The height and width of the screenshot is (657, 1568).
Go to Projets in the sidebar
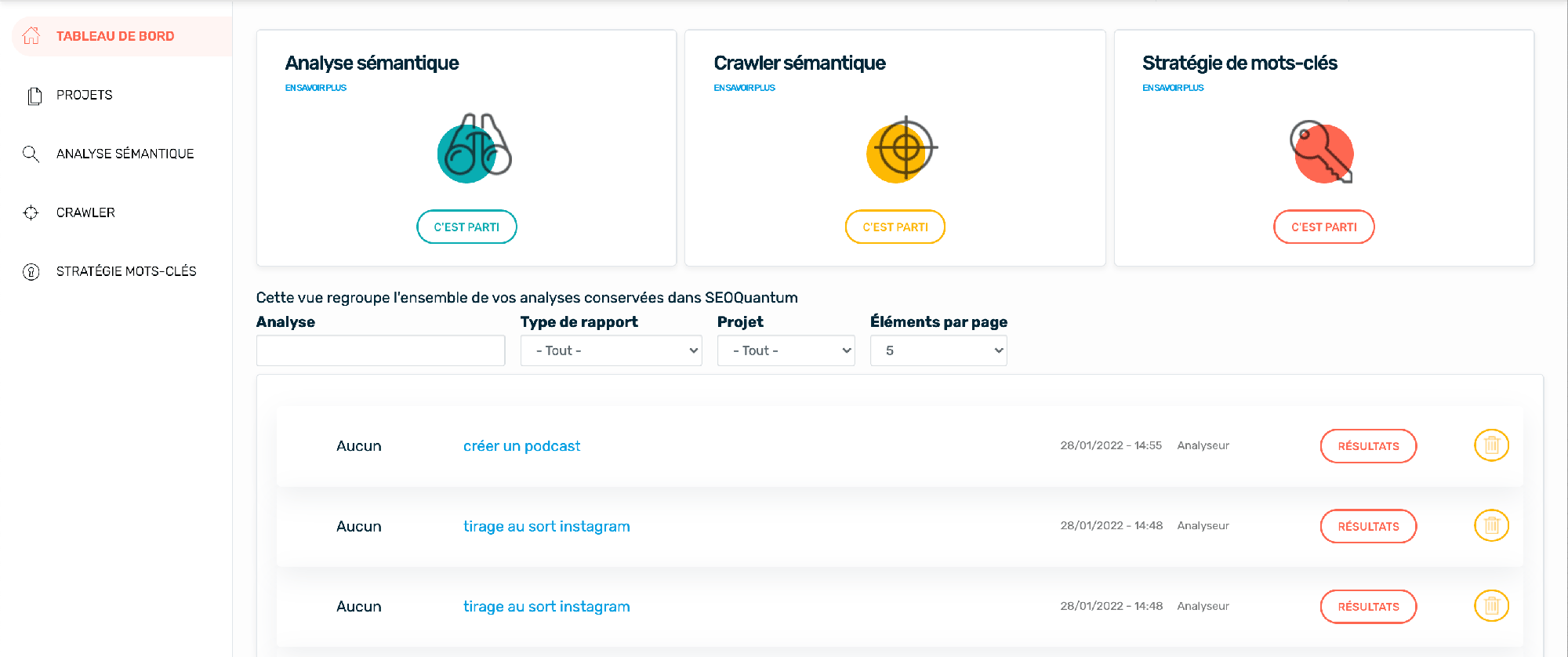pyautogui.click(x=85, y=95)
